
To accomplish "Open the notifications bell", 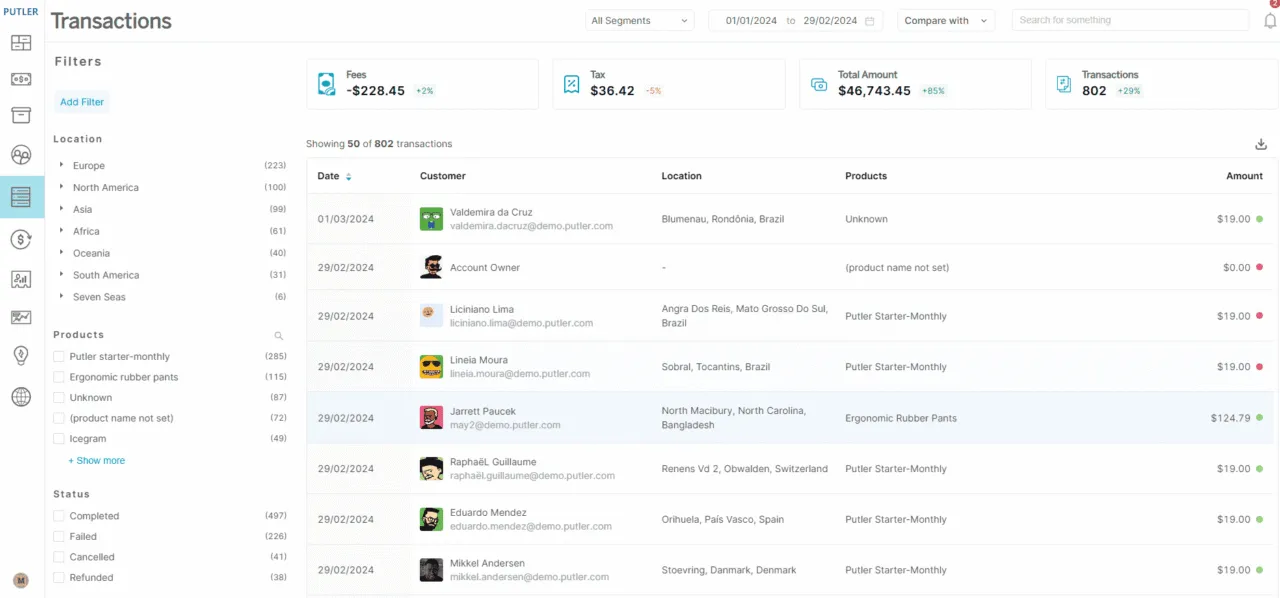I will click(x=1270, y=20).
